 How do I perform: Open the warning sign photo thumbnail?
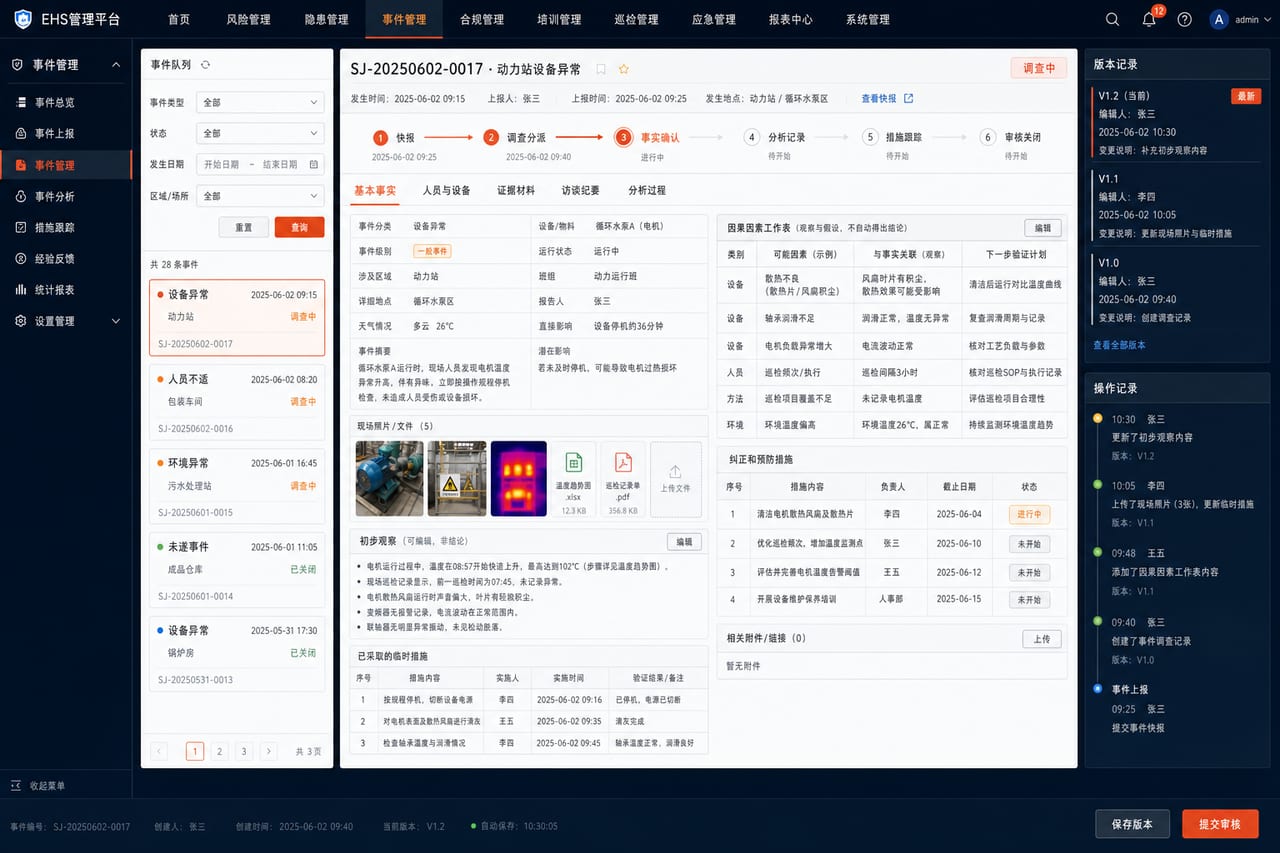point(457,479)
